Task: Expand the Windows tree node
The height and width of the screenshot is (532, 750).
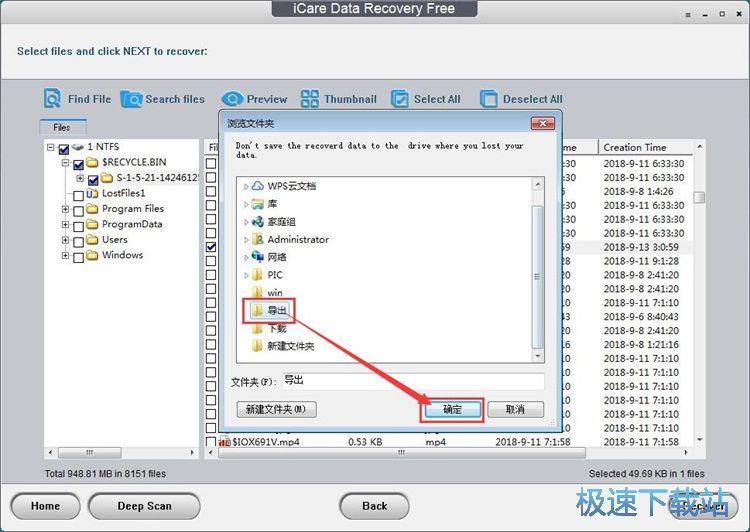Action: coord(66,255)
